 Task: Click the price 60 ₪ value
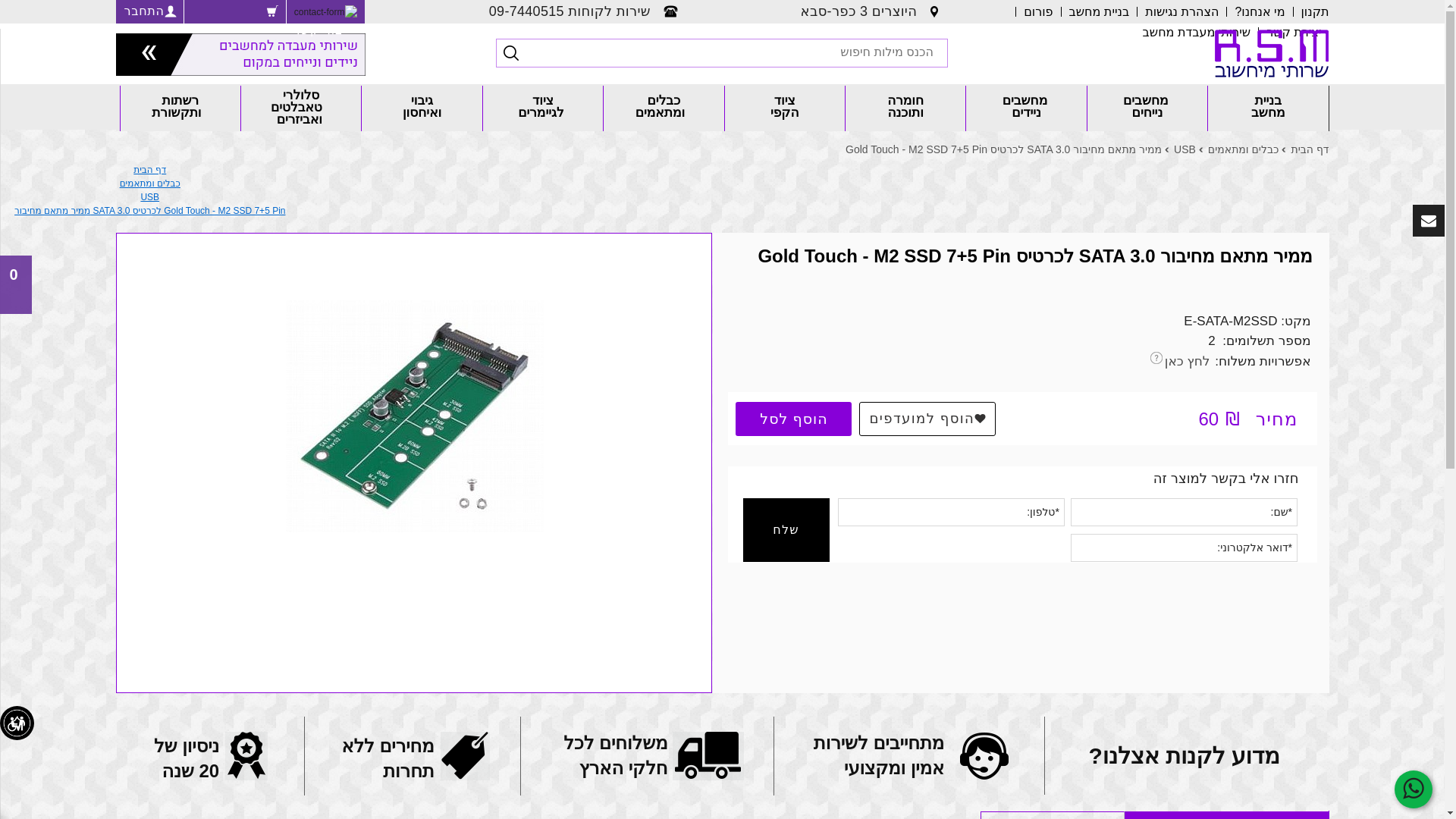pyautogui.click(x=1219, y=419)
